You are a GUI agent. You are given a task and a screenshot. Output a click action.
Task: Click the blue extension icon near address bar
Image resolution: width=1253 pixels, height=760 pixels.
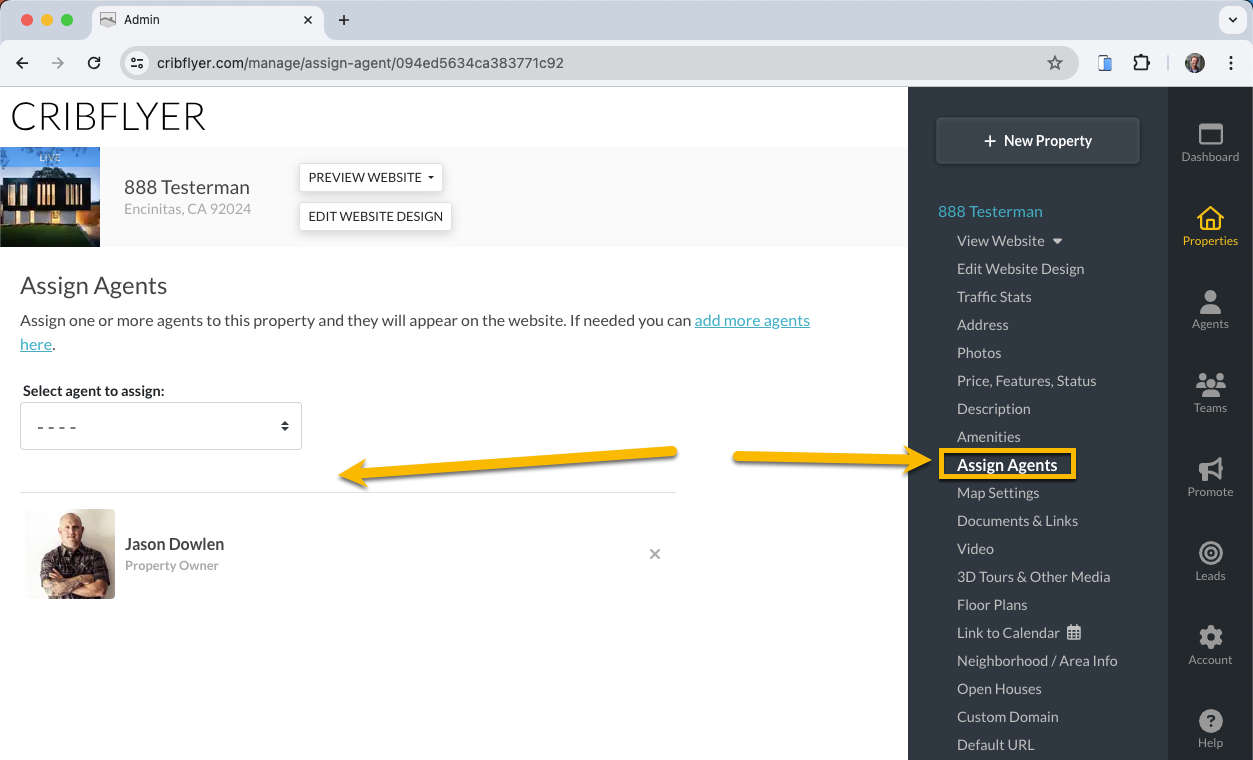pyautogui.click(x=1105, y=63)
